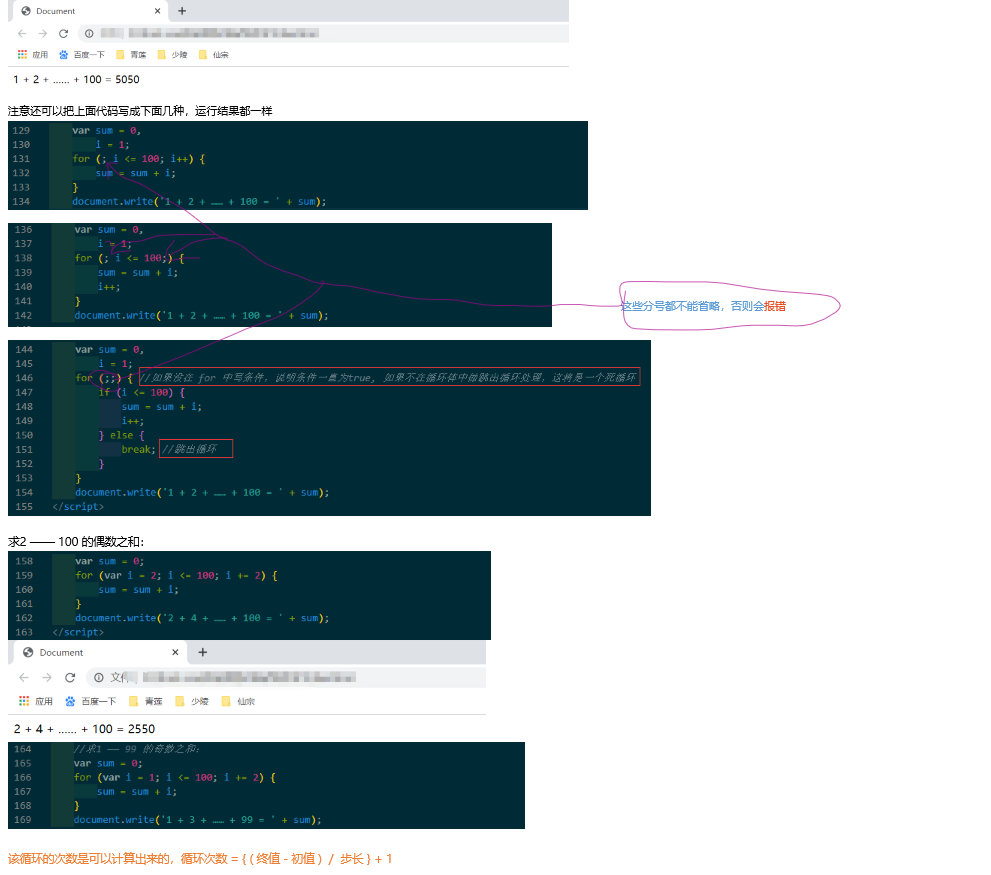Reload the page showing the 5050 result
The image size is (991, 875).
point(63,34)
